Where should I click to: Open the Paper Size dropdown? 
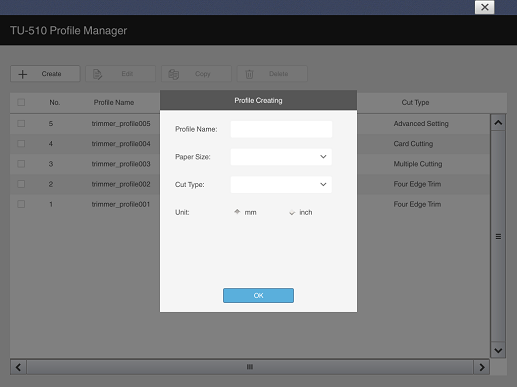(x=281, y=157)
